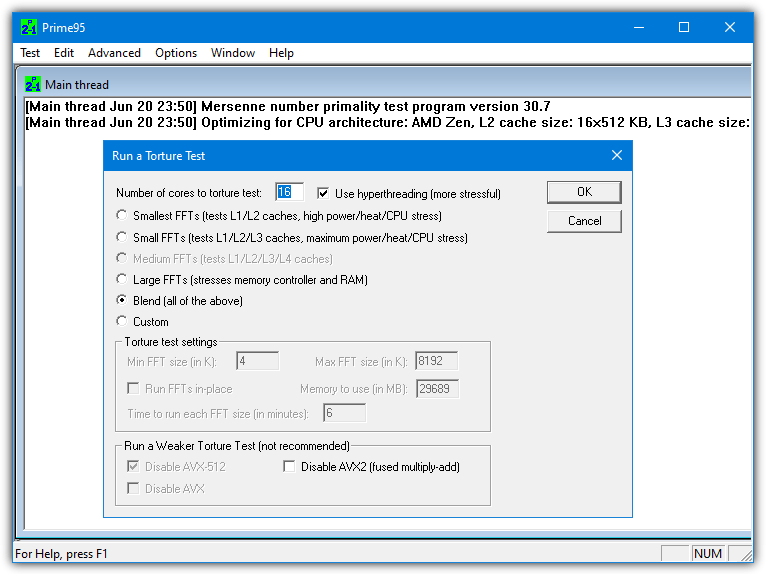
Task: Open the Options menu
Action: point(176,53)
